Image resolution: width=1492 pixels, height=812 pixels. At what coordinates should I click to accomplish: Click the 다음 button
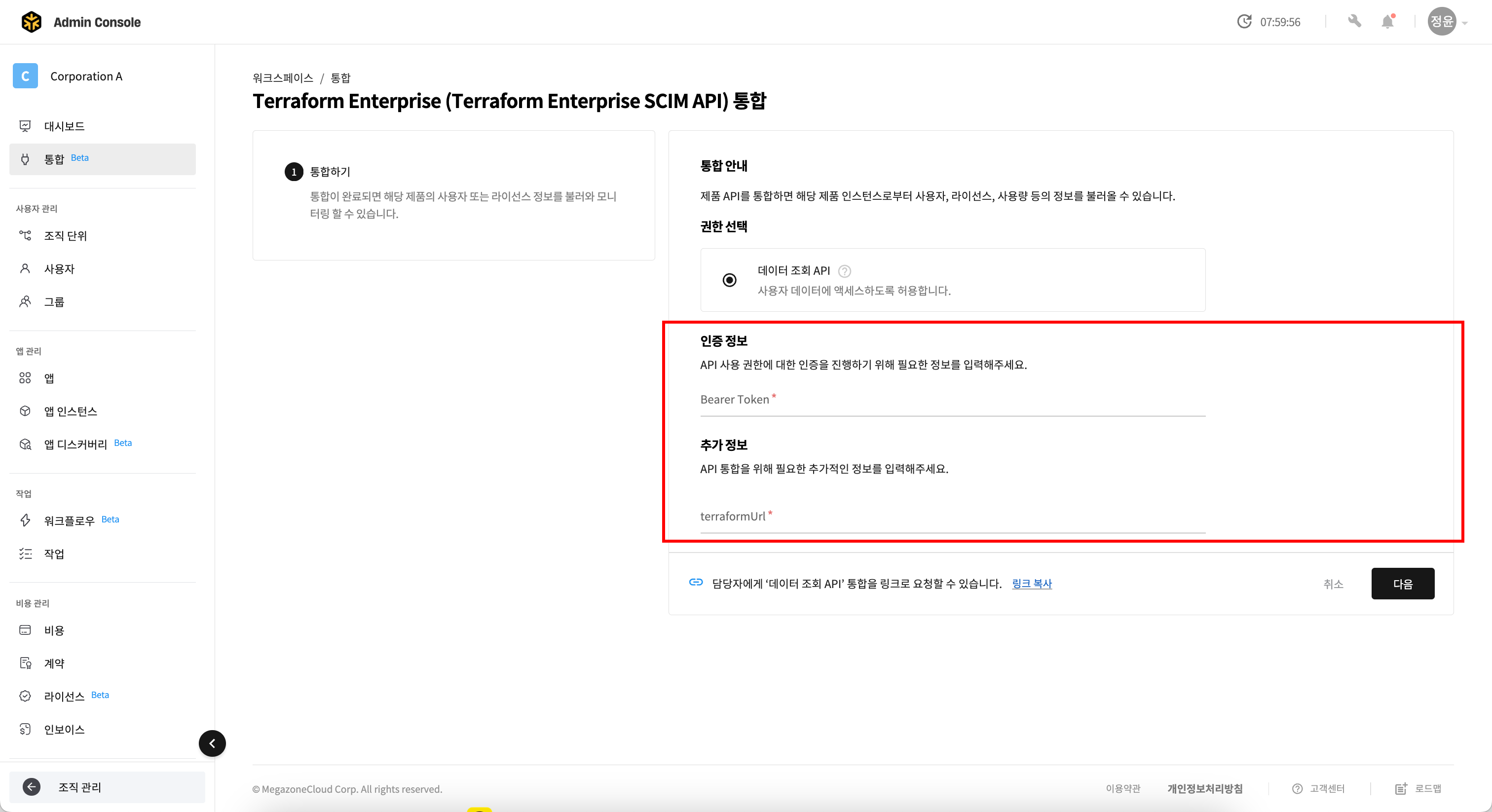1402,584
